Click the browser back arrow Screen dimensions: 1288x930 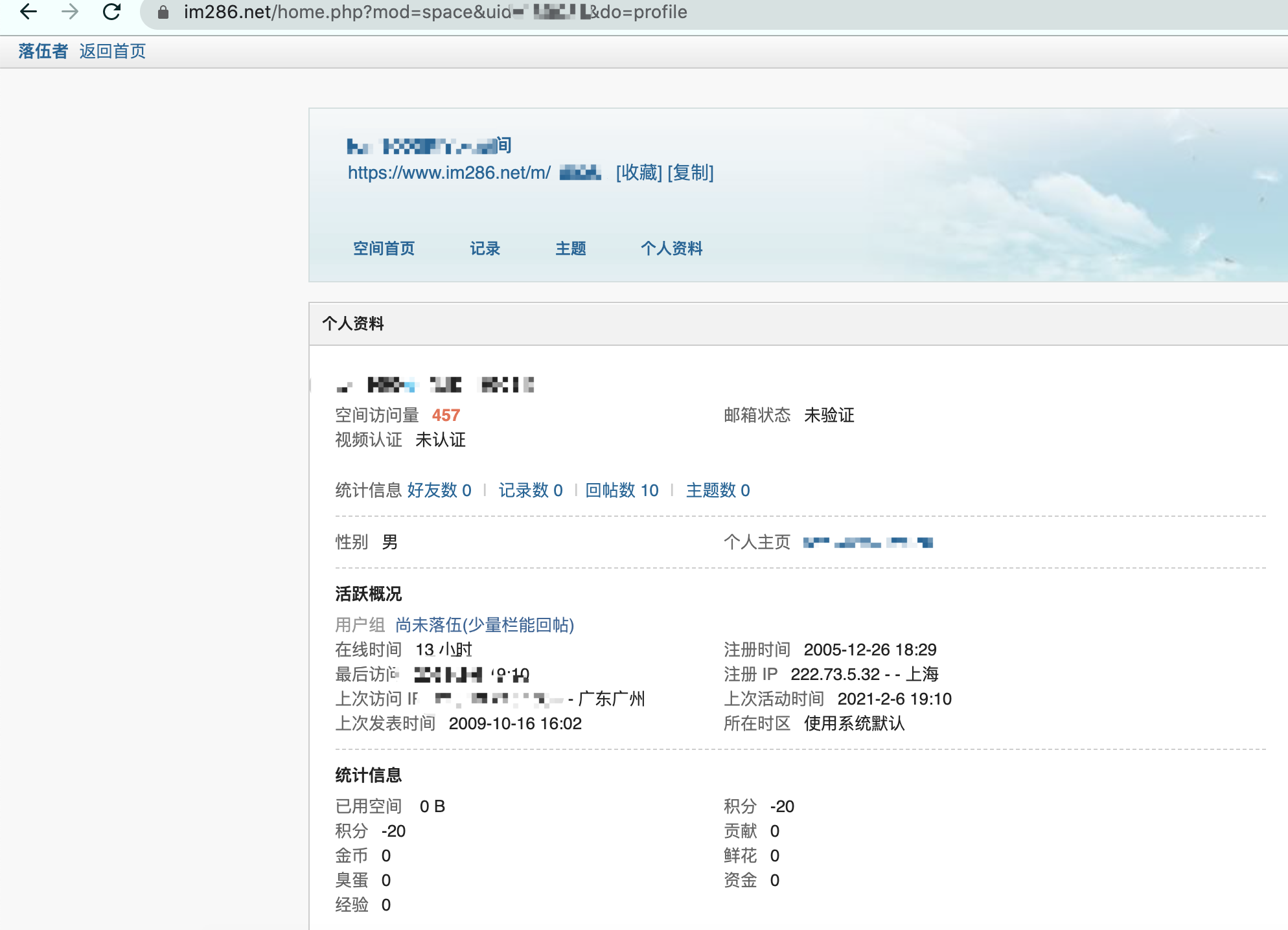[29, 12]
